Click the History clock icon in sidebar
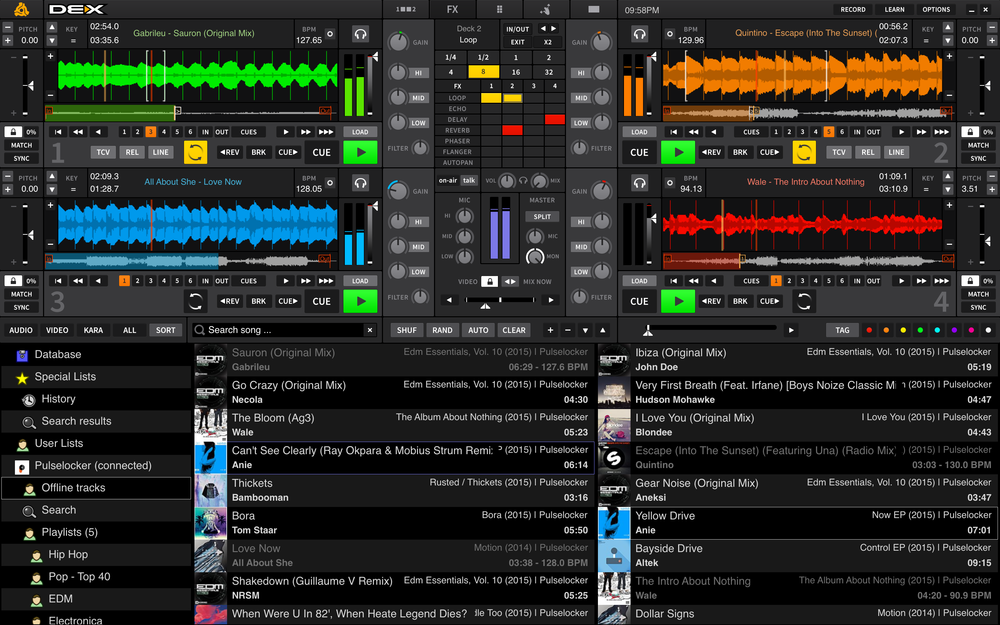The height and width of the screenshot is (625, 1000). (29, 399)
